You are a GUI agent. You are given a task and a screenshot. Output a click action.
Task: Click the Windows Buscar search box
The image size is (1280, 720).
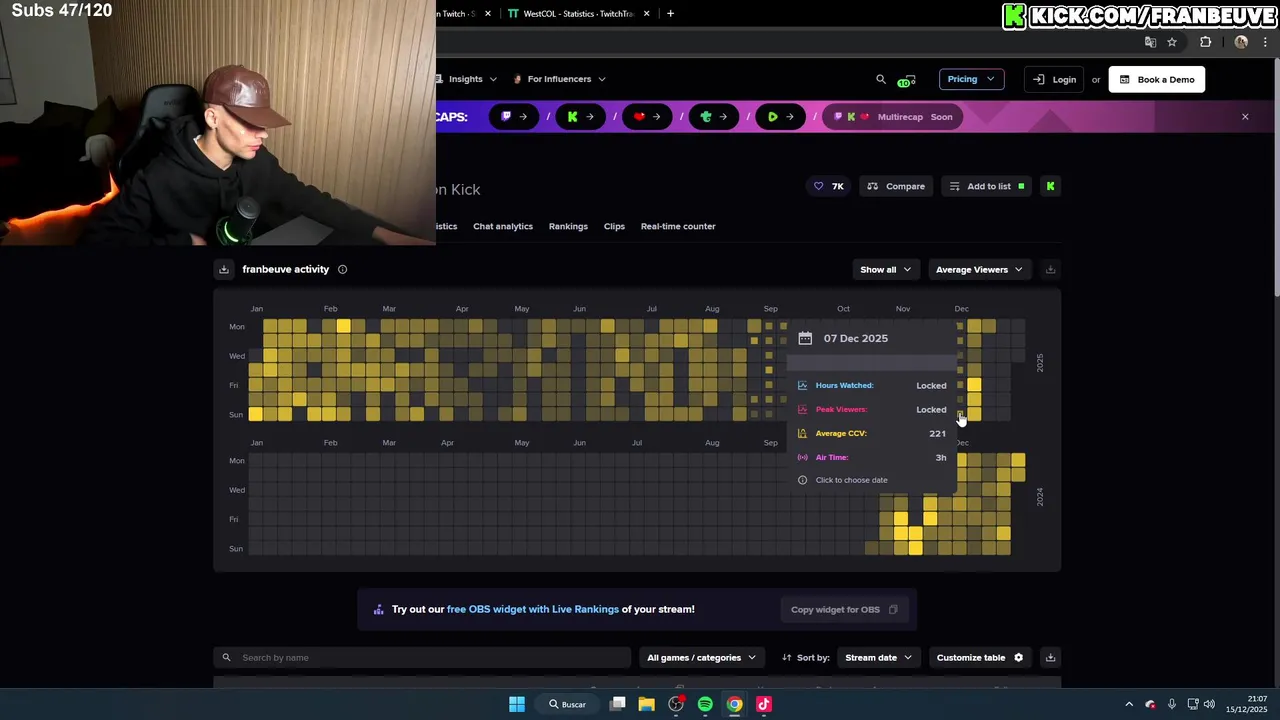point(566,704)
